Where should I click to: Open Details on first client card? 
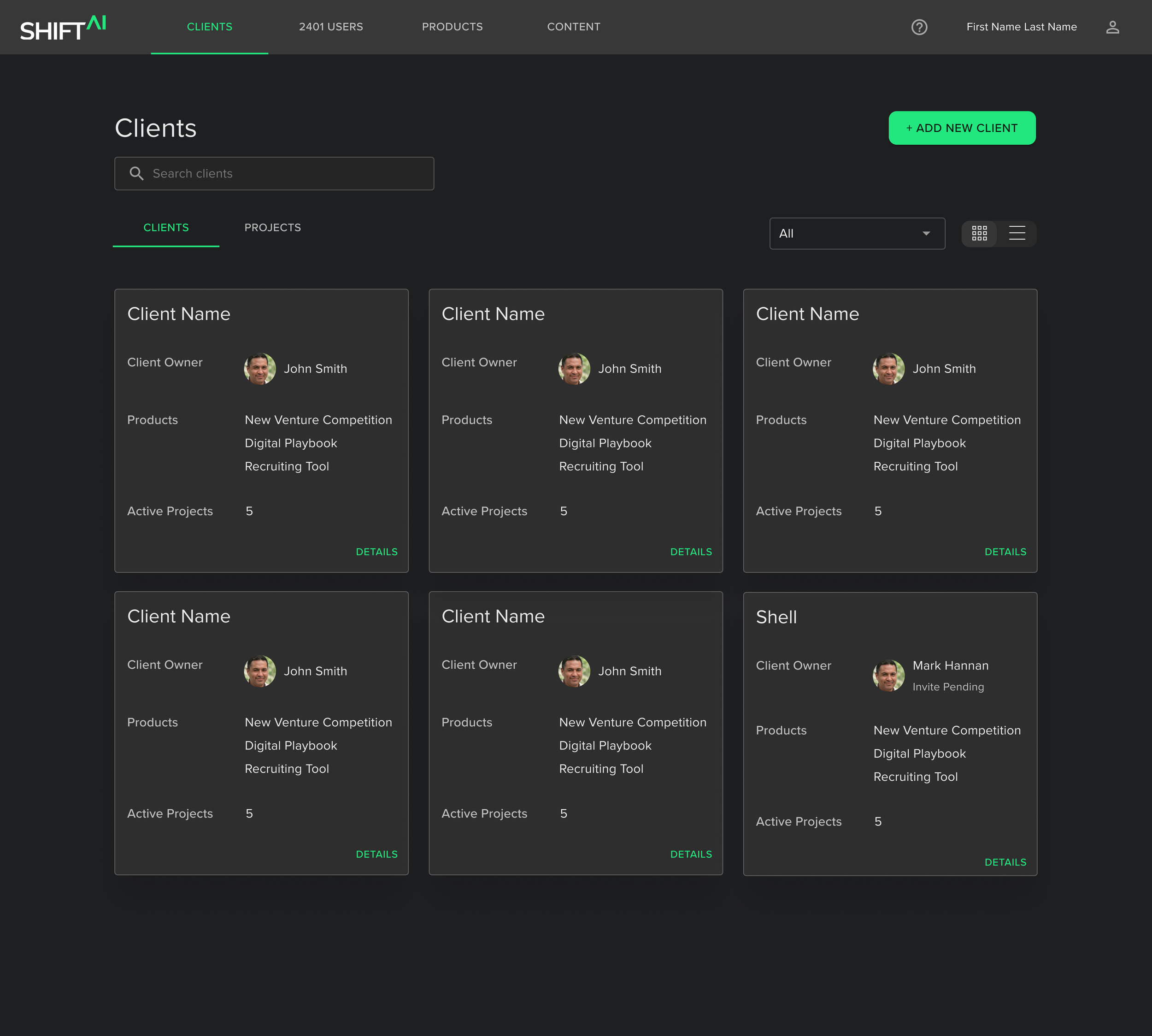(x=376, y=552)
